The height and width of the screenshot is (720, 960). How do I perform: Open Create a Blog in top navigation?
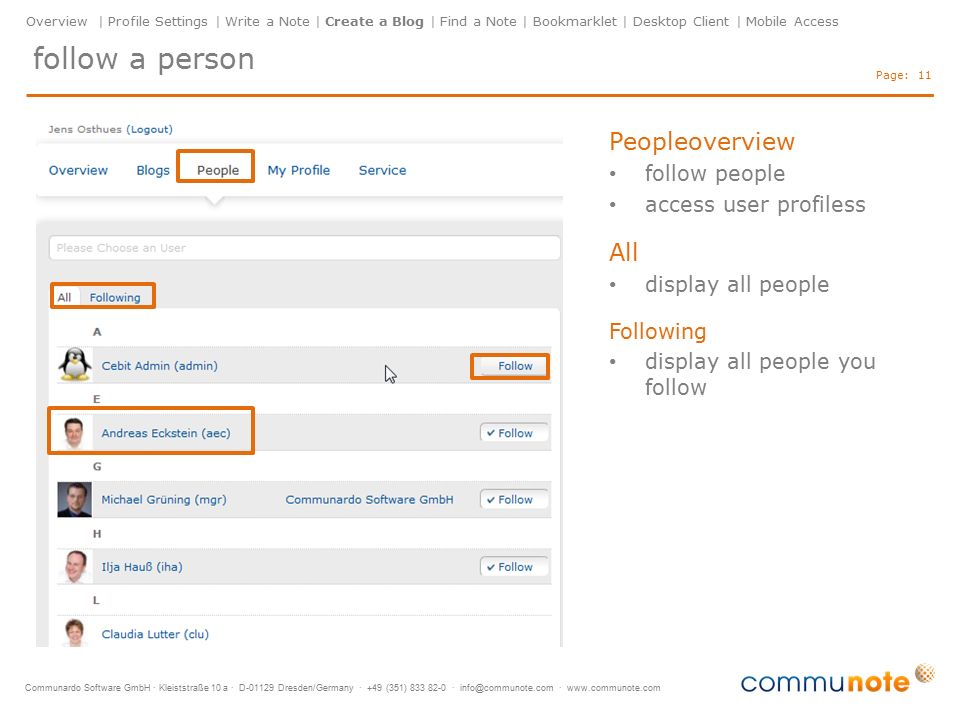pyautogui.click(x=374, y=21)
